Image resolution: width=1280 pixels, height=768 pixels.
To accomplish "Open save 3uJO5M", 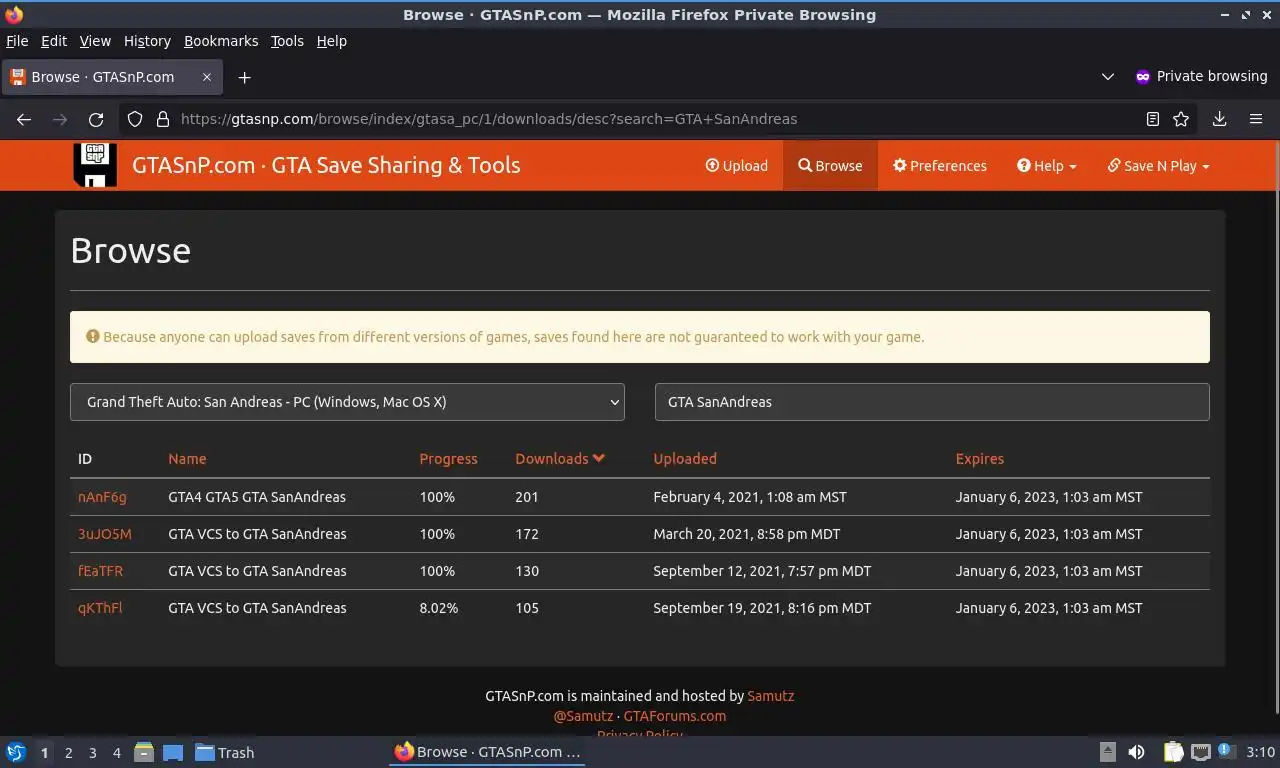I will point(105,534).
